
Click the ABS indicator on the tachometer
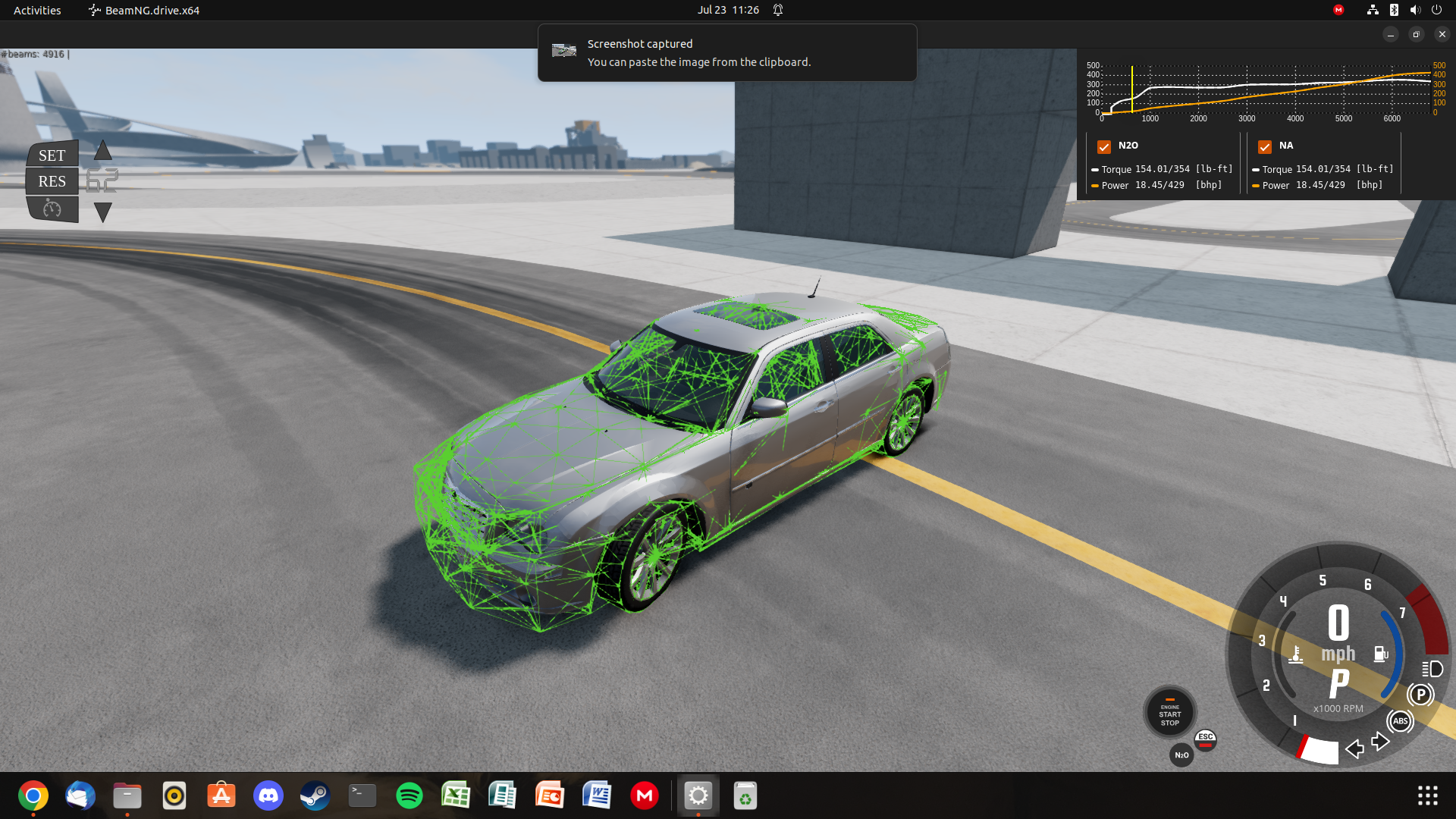(1400, 721)
